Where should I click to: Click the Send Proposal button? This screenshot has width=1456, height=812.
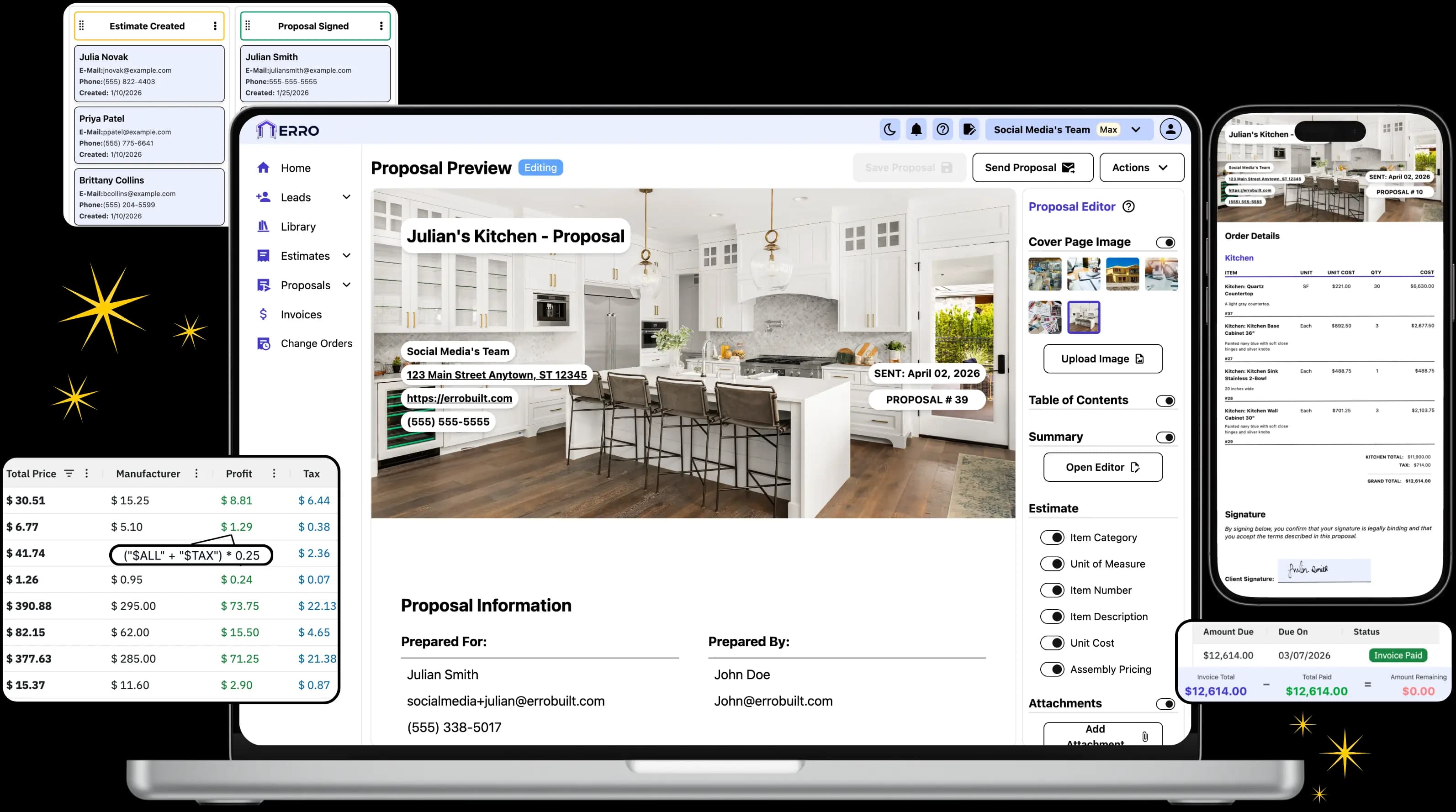[1032, 167]
